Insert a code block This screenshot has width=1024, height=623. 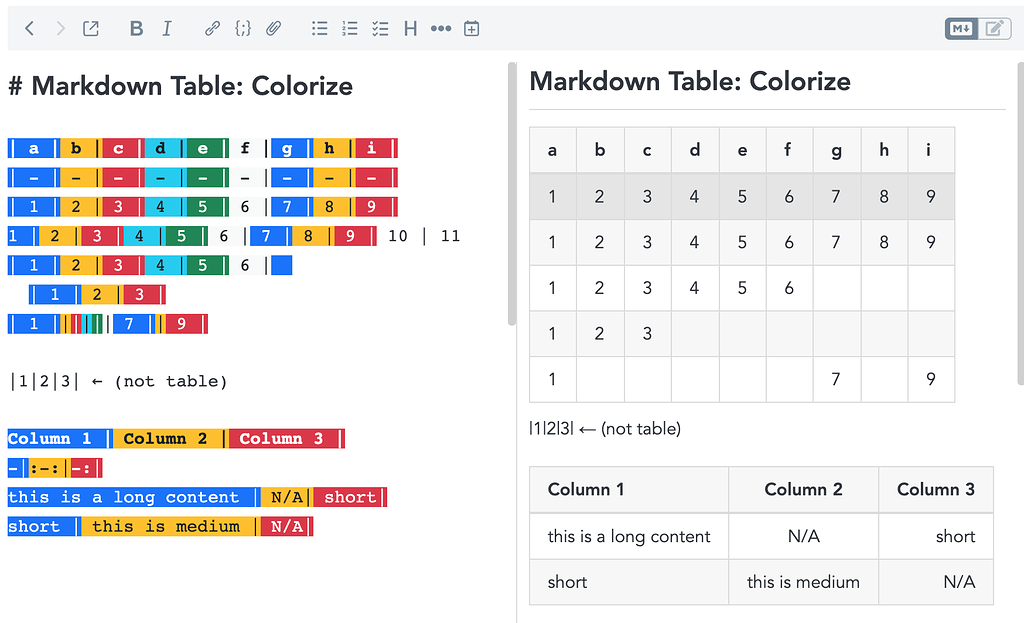pos(243,29)
